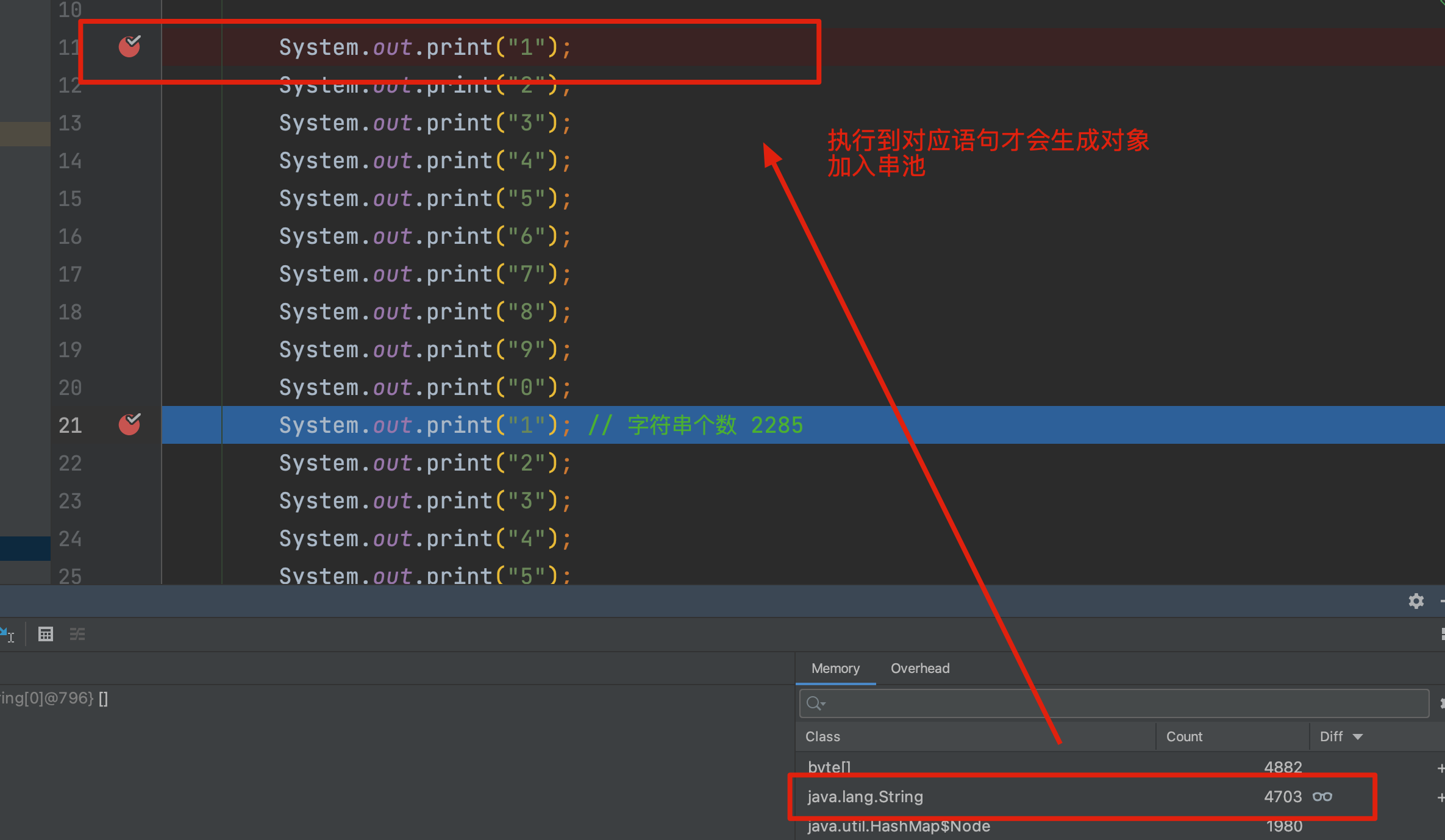Image resolution: width=1445 pixels, height=840 pixels.
Task: Click the Run to Cursor icon
Action: [x=7, y=634]
